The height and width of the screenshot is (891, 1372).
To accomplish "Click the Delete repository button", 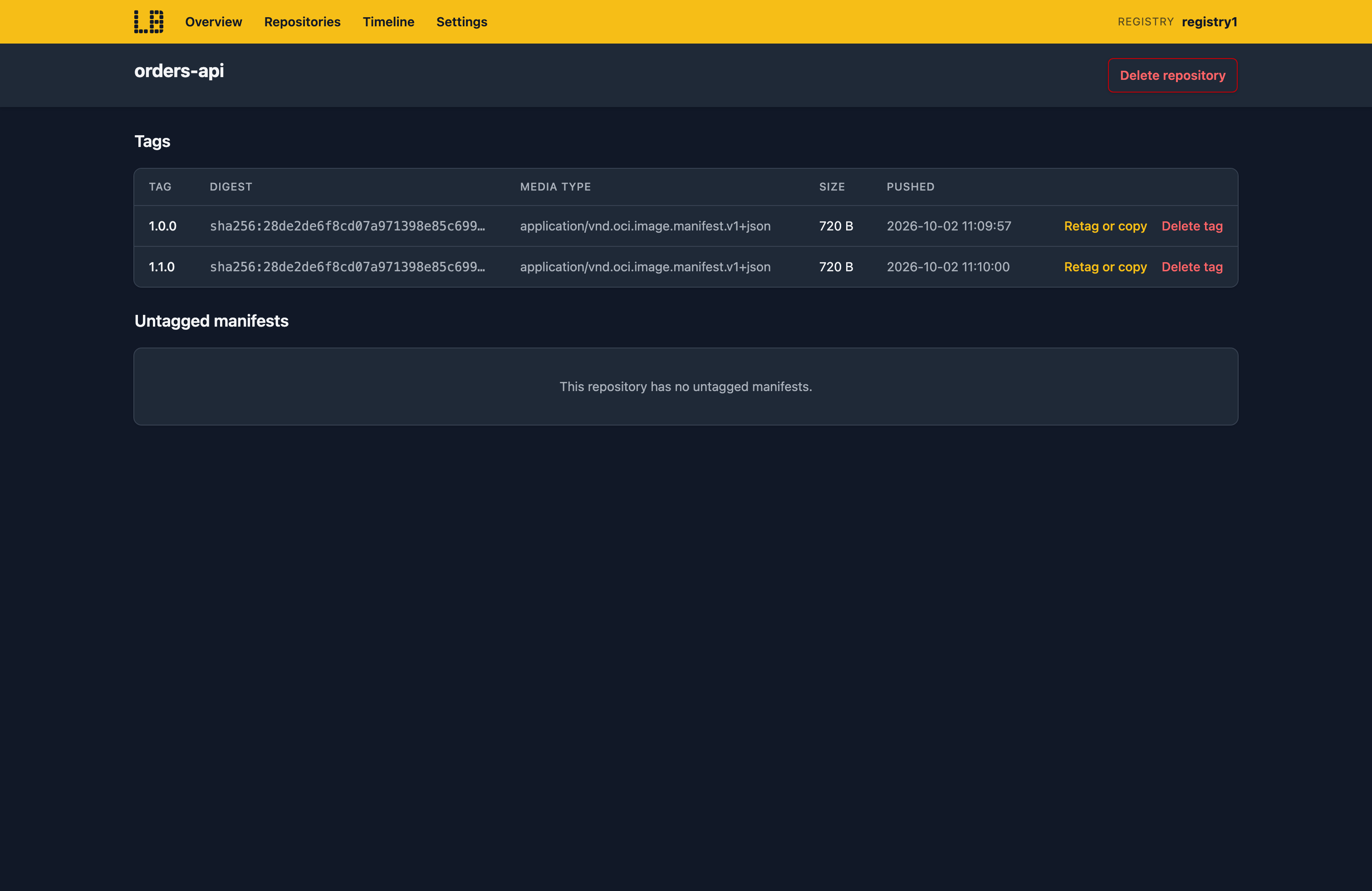I will pos(1172,75).
